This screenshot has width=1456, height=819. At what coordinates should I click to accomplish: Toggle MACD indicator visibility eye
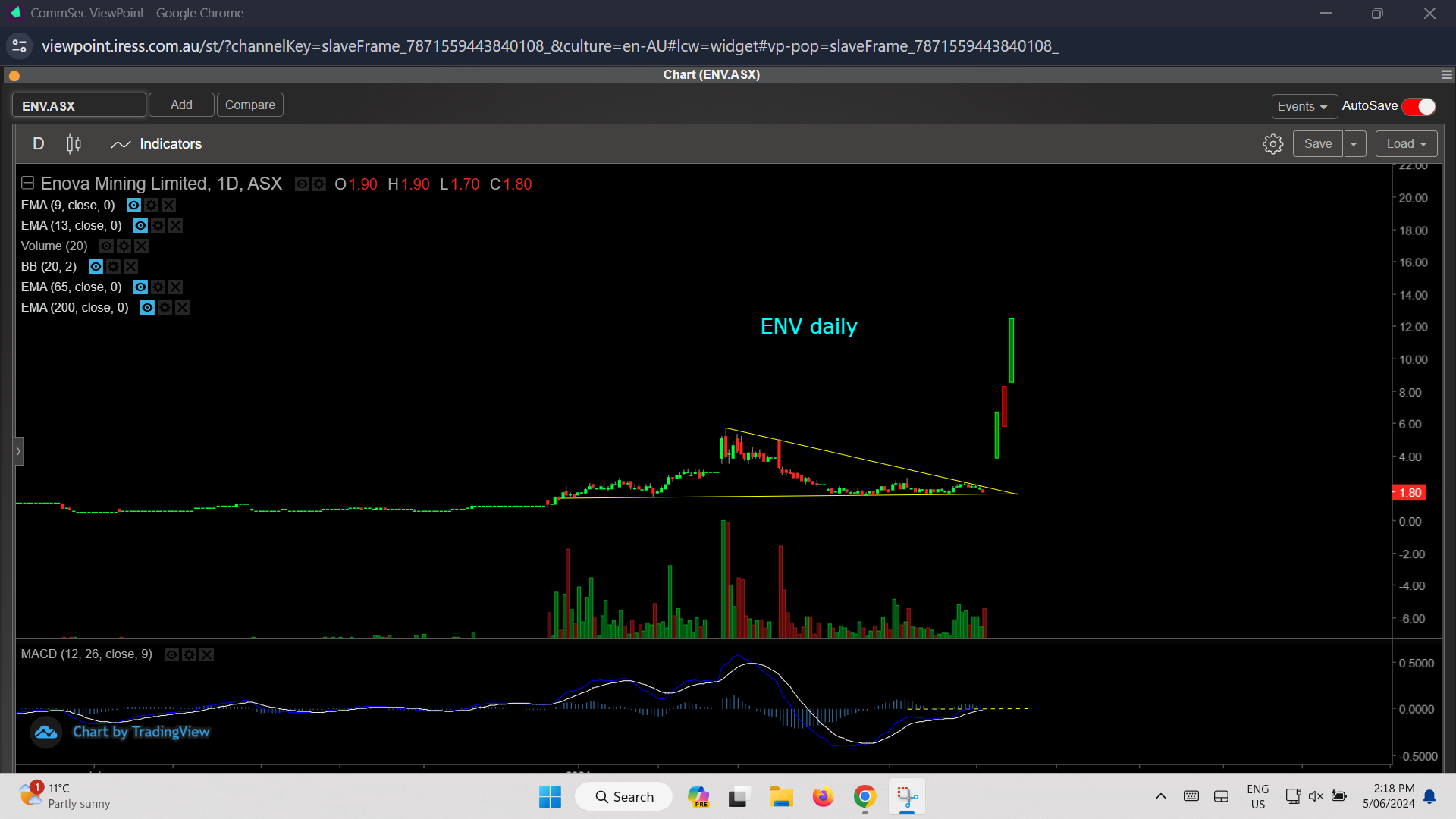click(171, 654)
